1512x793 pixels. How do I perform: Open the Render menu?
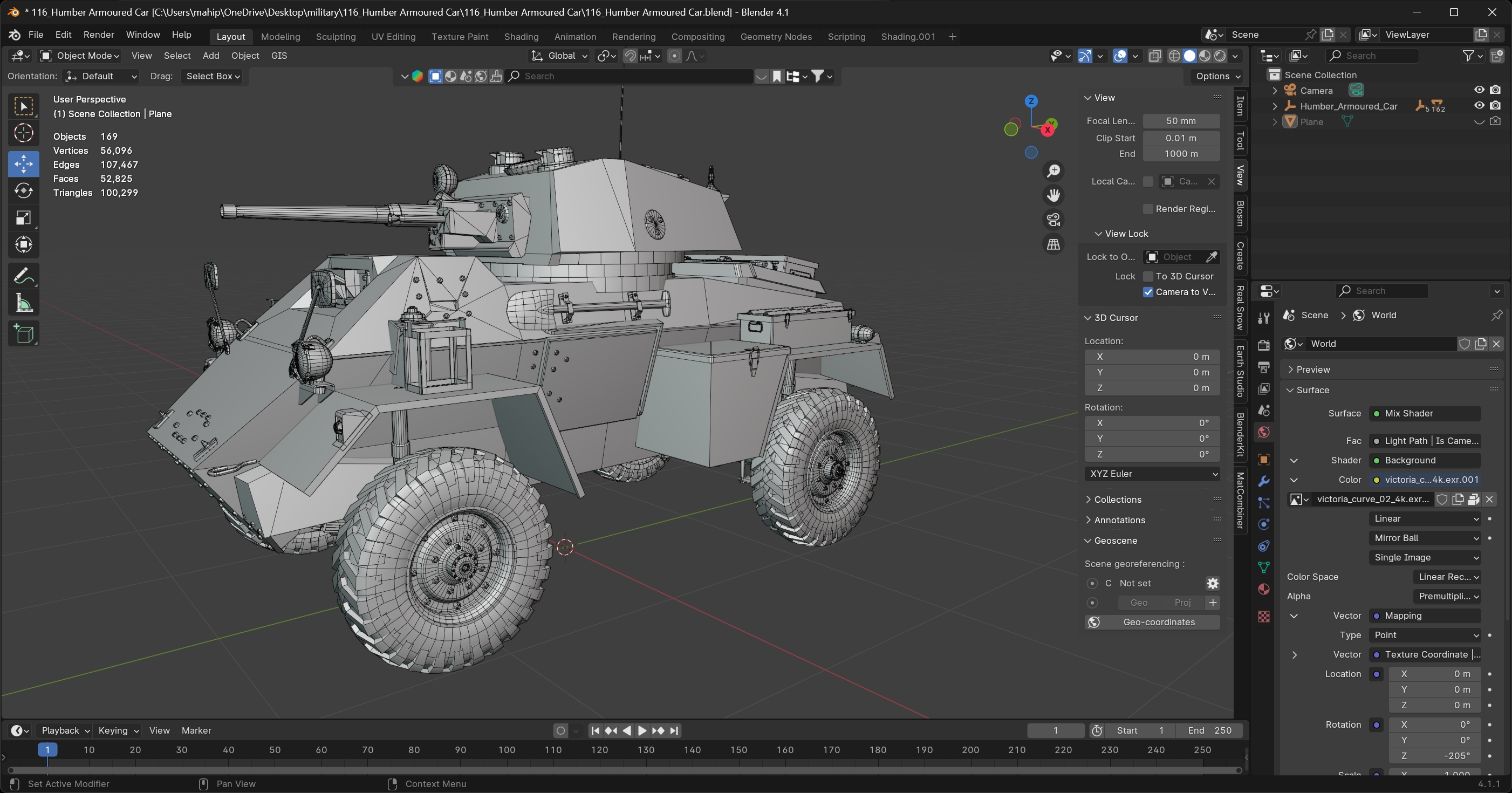pos(99,35)
